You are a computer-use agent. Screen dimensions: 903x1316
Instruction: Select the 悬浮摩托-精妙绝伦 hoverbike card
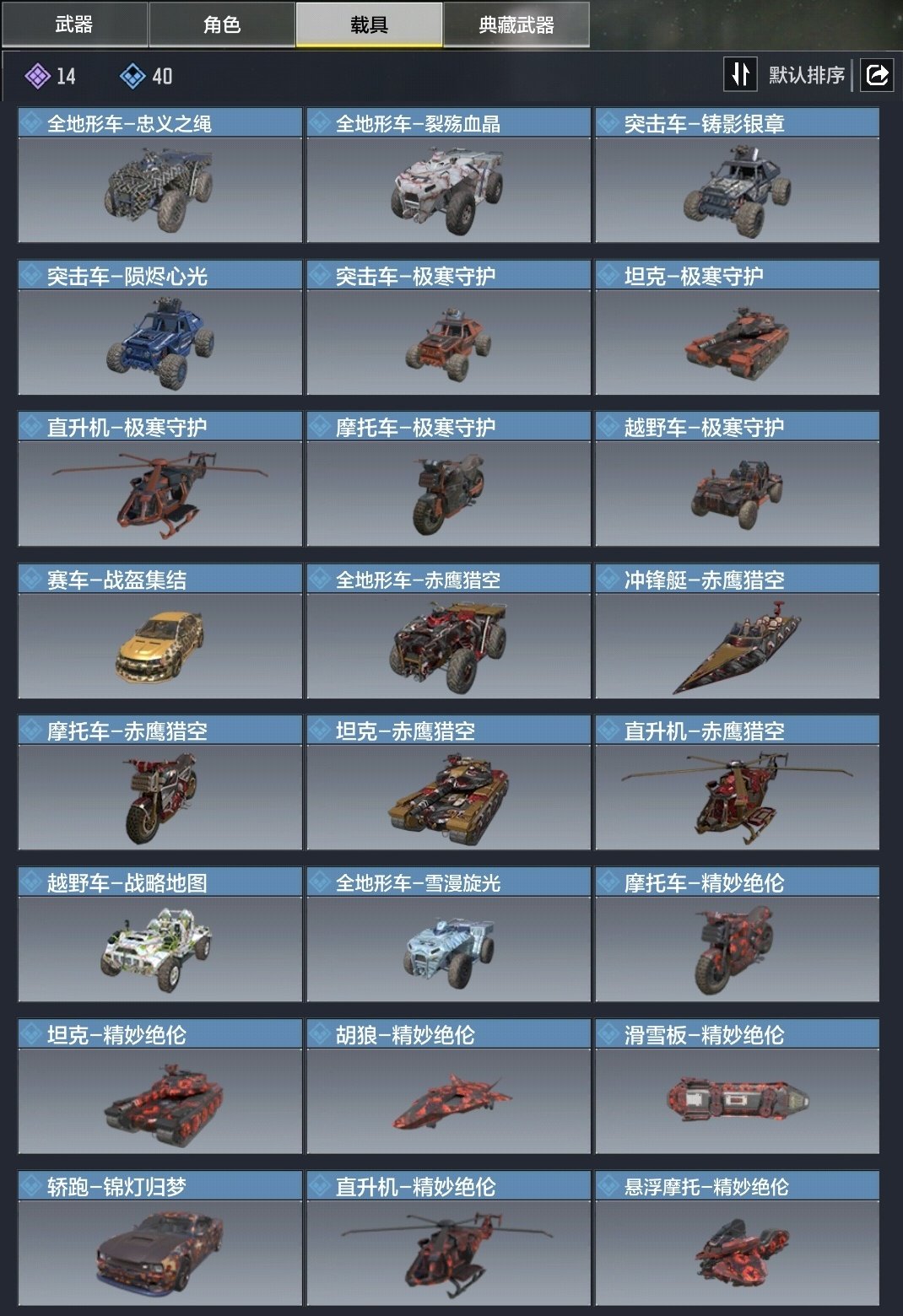click(737, 1238)
